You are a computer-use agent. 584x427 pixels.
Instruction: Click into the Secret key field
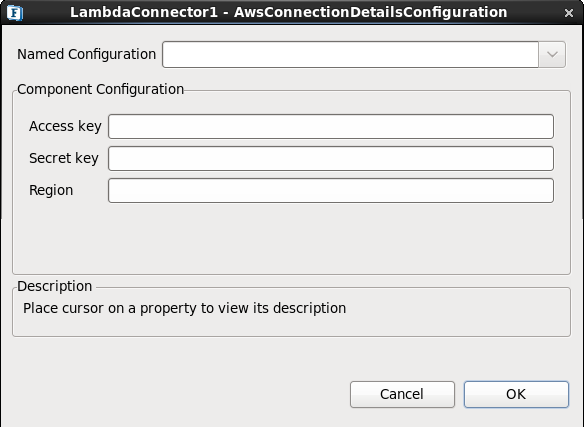tap(331, 159)
